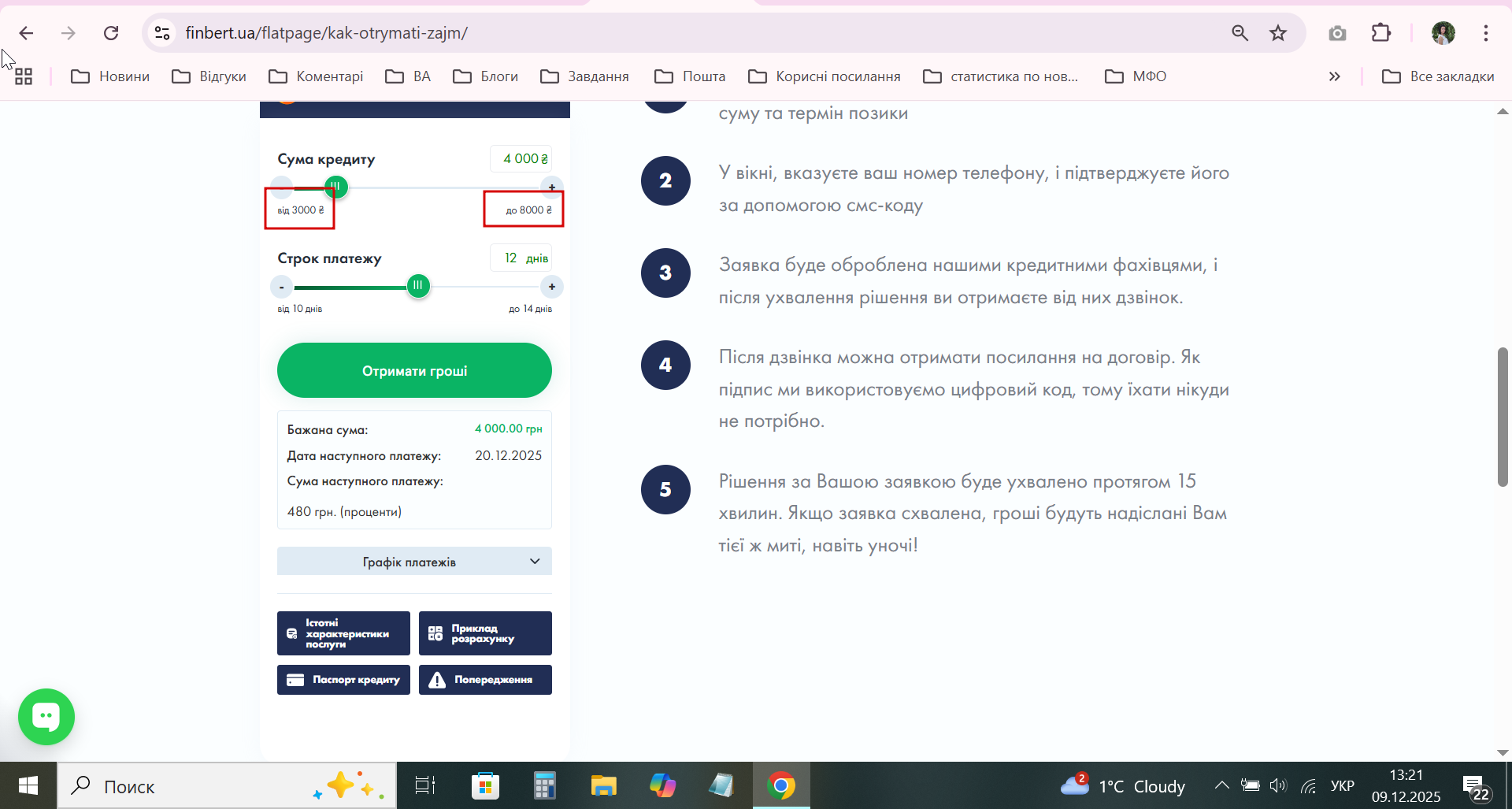The width and height of the screenshot is (1512, 809).
Task: Open the Попередження warning button
Action: [x=485, y=680]
